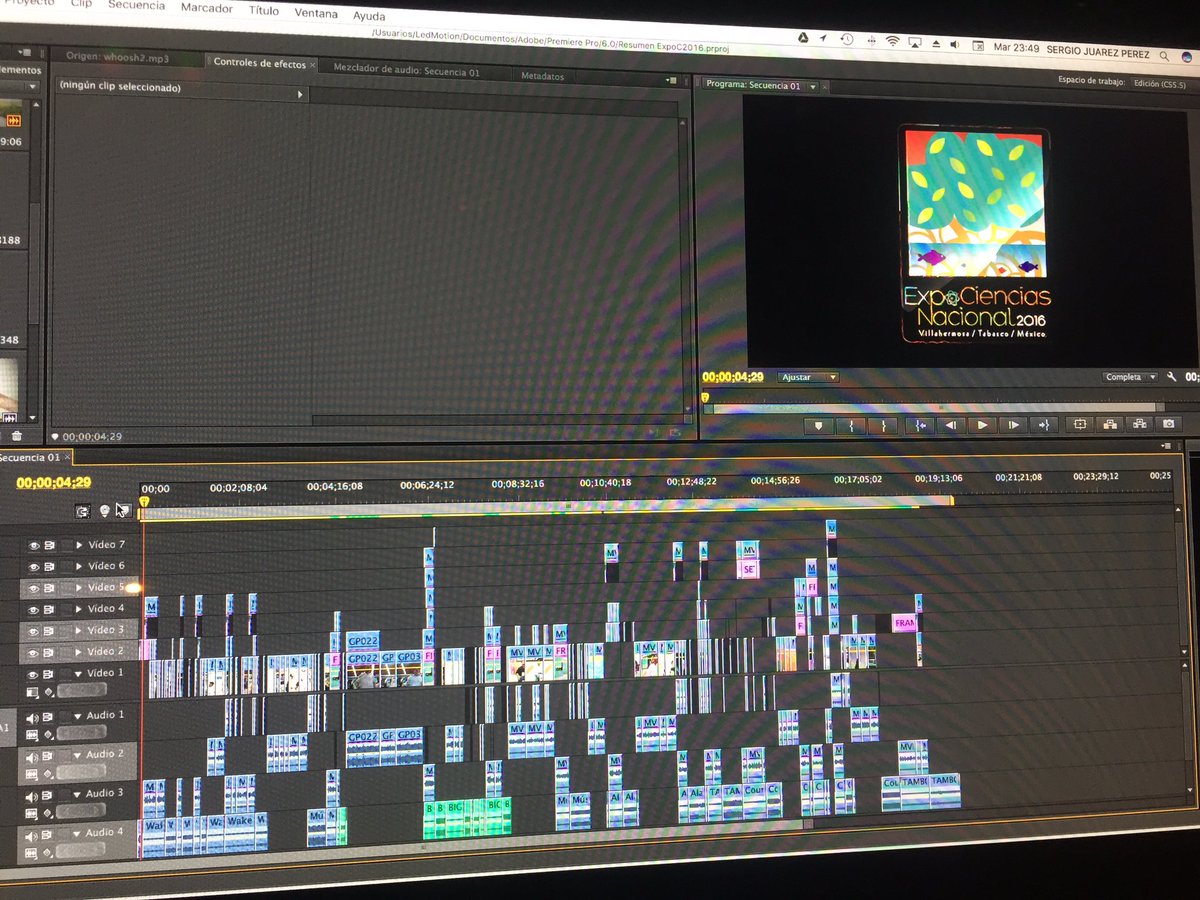1200x900 pixels.
Task: Expand the Video 2 track
Action: coord(79,651)
